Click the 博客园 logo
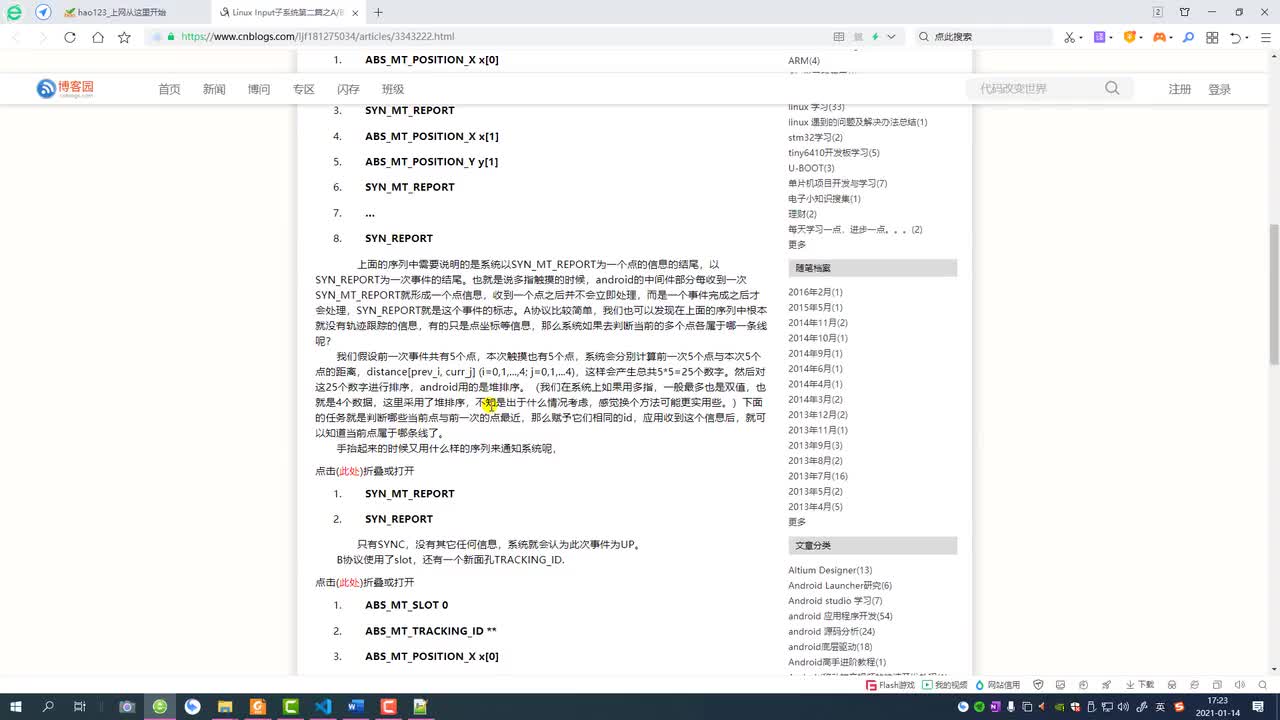 pyautogui.click(x=65, y=89)
